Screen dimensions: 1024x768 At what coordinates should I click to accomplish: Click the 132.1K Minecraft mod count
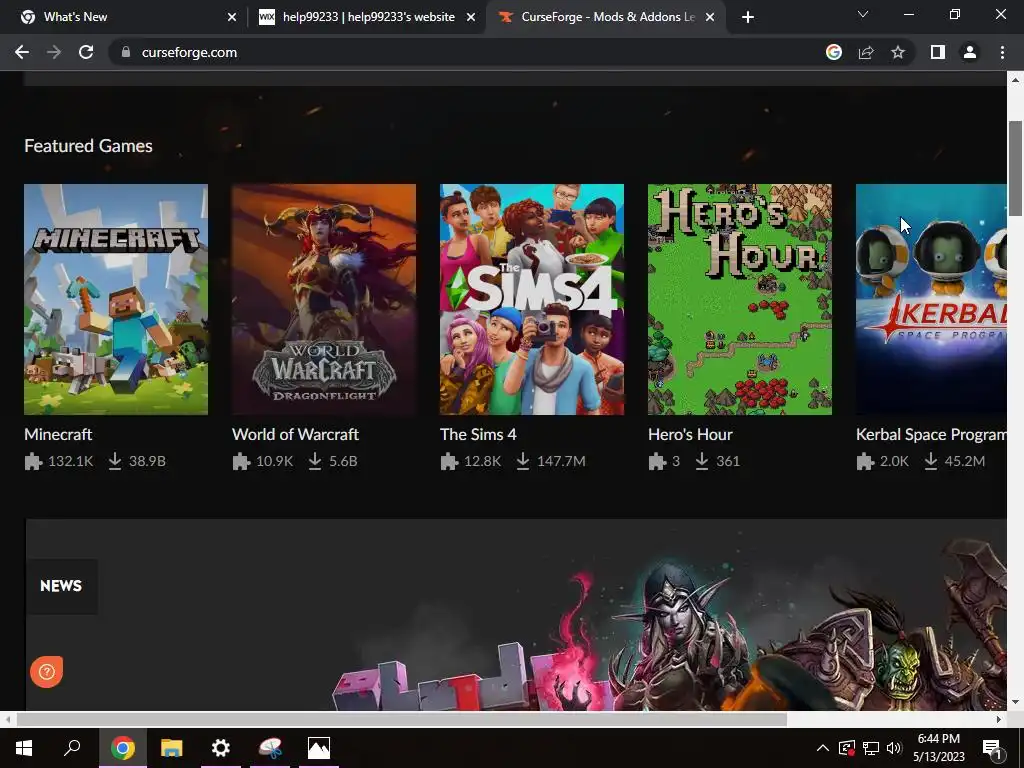71,461
